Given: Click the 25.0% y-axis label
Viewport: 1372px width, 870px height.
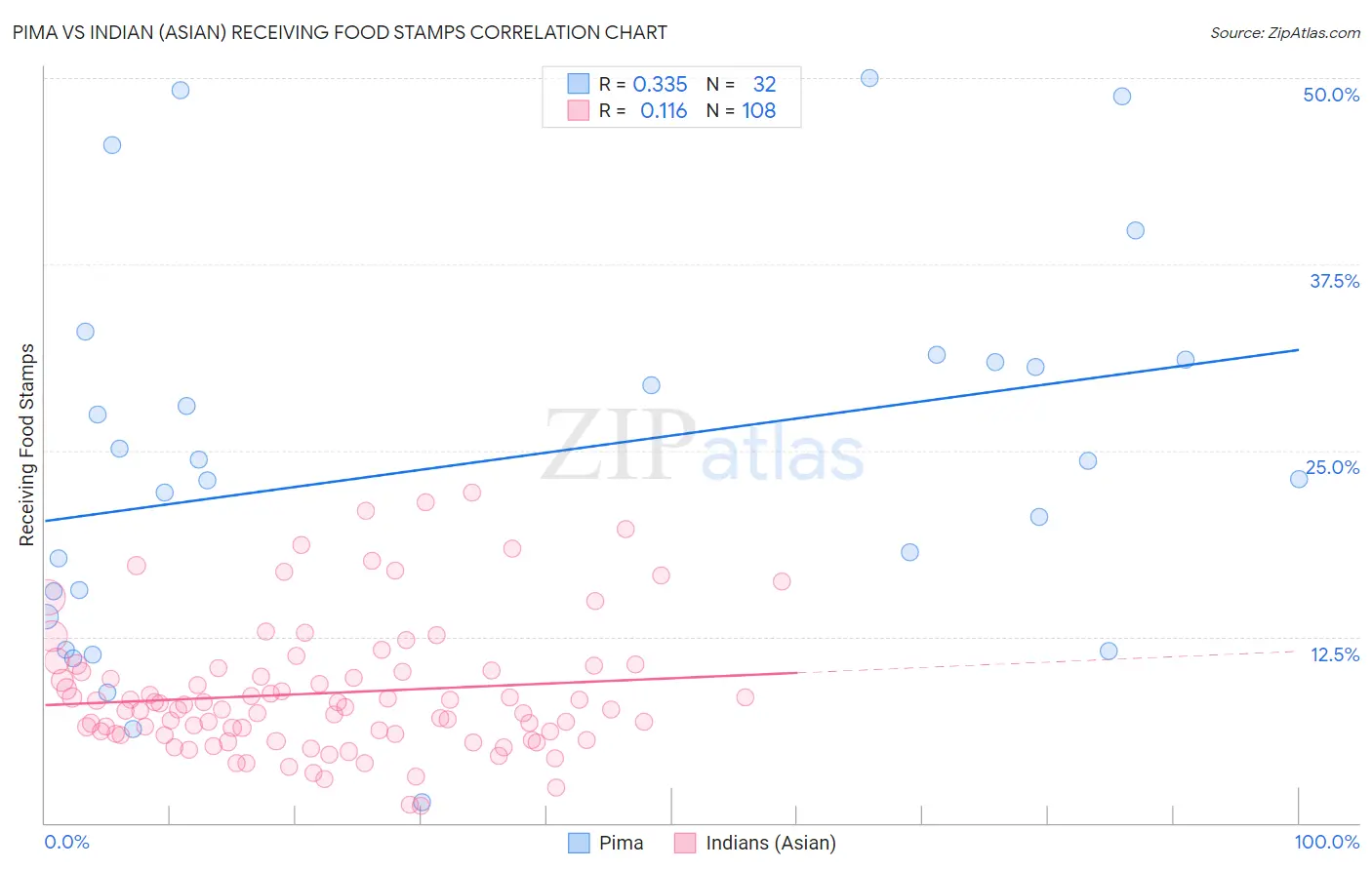Looking at the screenshot, I should tap(1333, 467).
